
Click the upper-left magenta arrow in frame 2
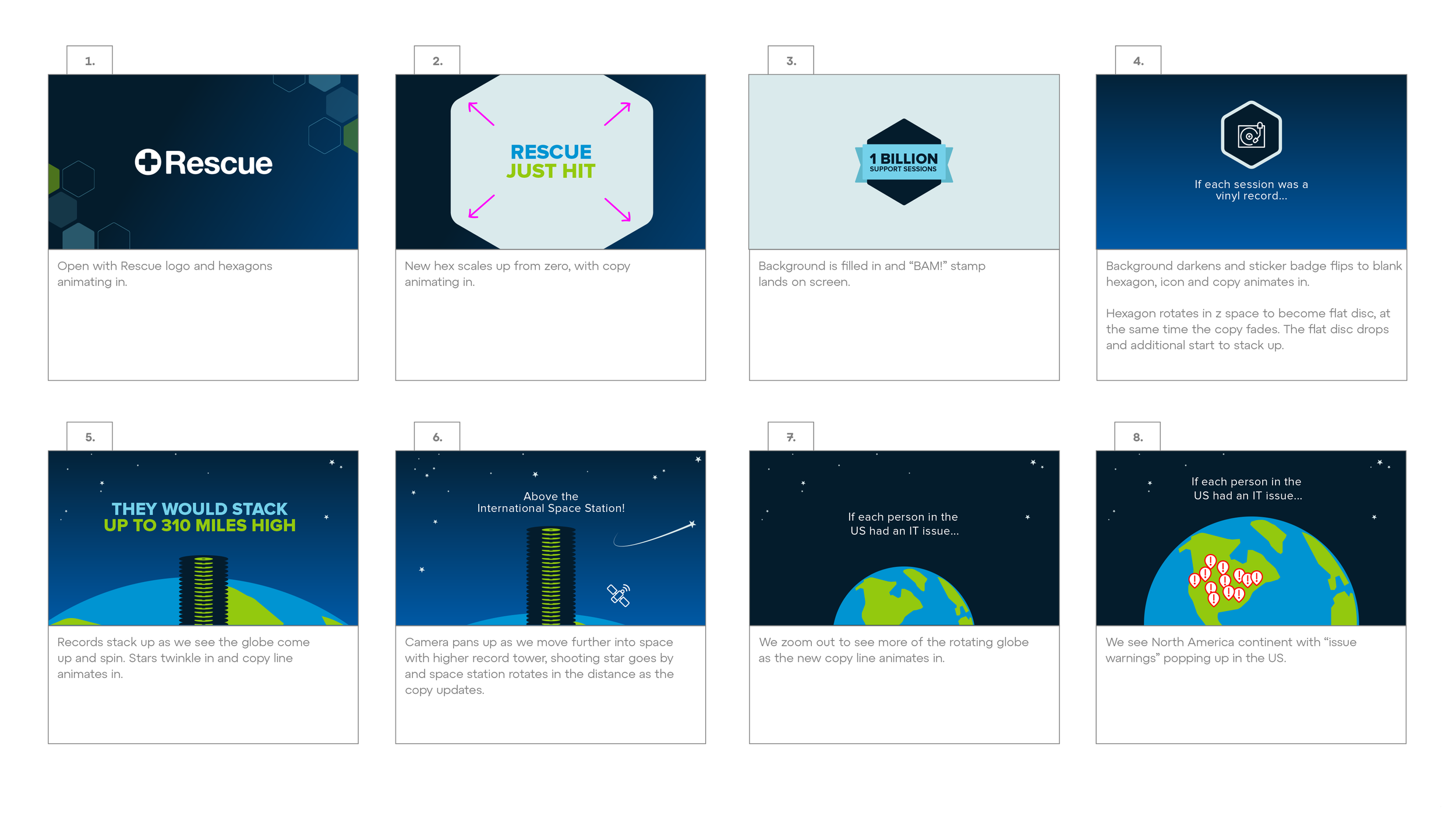(x=481, y=114)
